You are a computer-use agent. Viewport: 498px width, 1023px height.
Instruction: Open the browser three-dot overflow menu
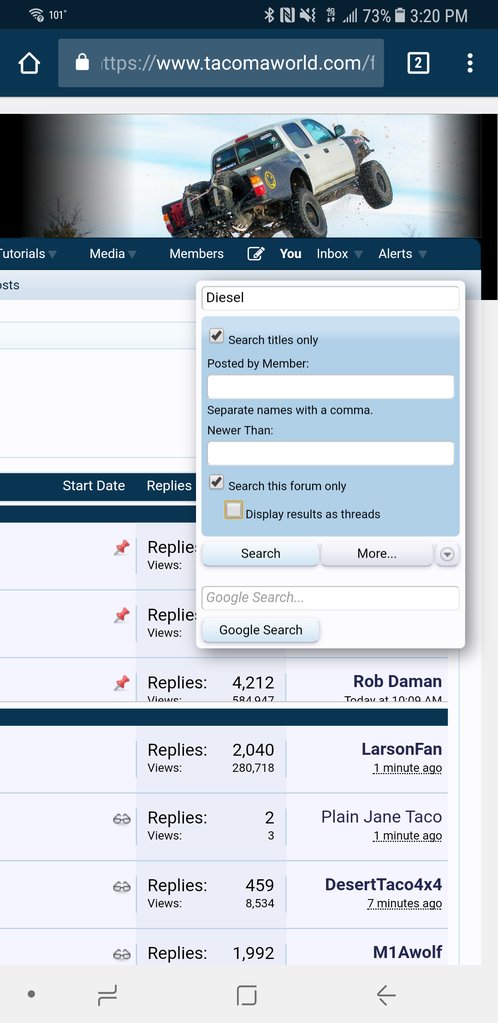470,63
